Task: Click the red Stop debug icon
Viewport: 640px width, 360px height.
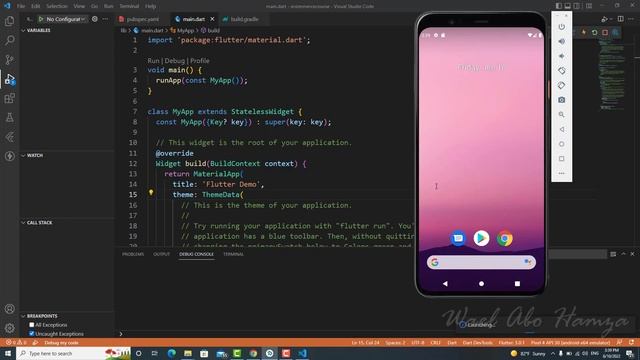Action: click(x=605, y=32)
